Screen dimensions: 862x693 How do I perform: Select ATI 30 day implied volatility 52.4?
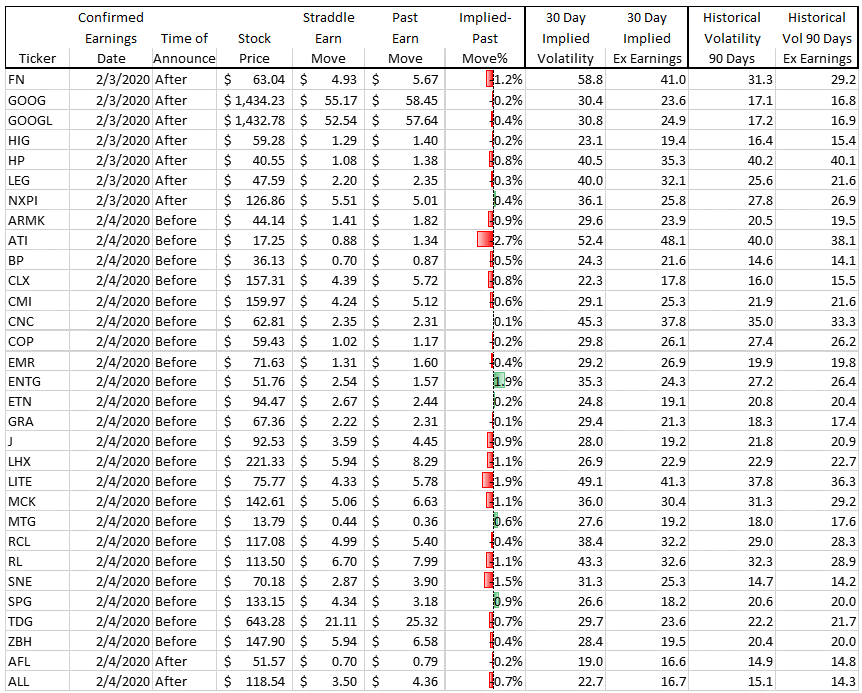[566, 241]
